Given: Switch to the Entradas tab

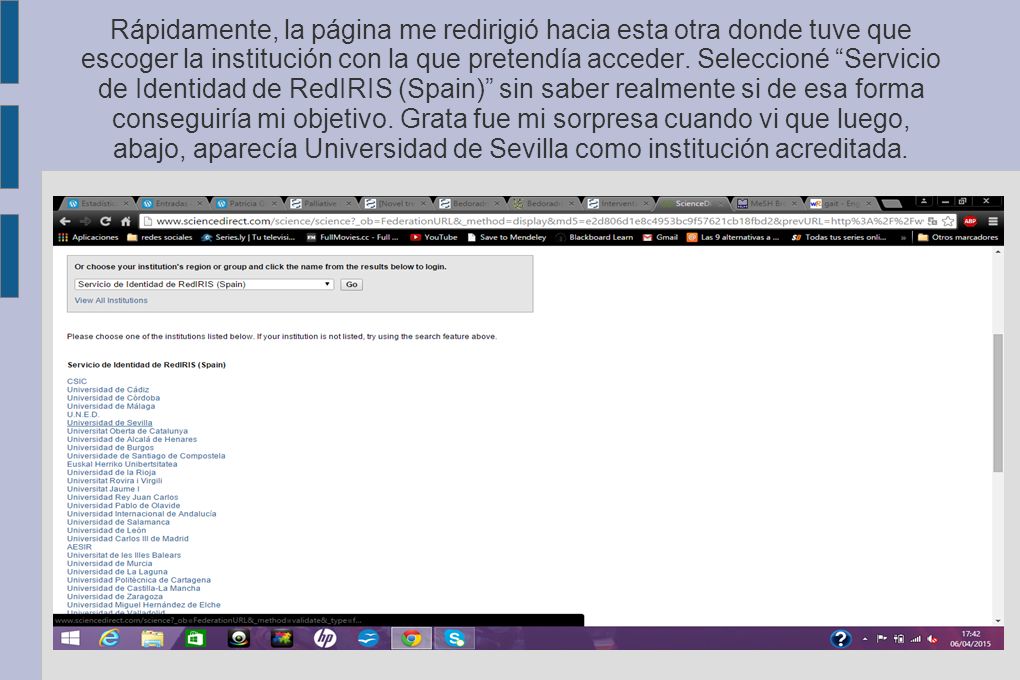Looking at the screenshot, I should pyautogui.click(x=172, y=204).
